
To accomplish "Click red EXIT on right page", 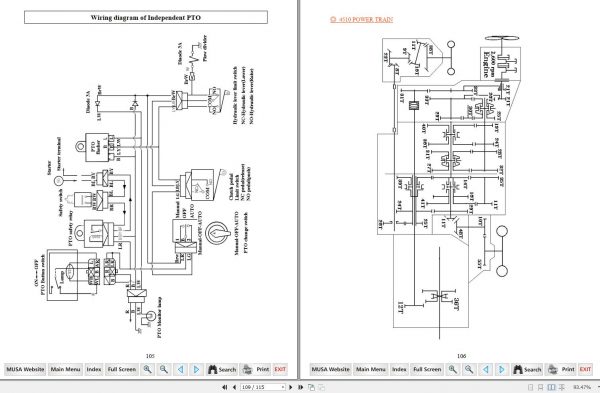I will 585,369.
